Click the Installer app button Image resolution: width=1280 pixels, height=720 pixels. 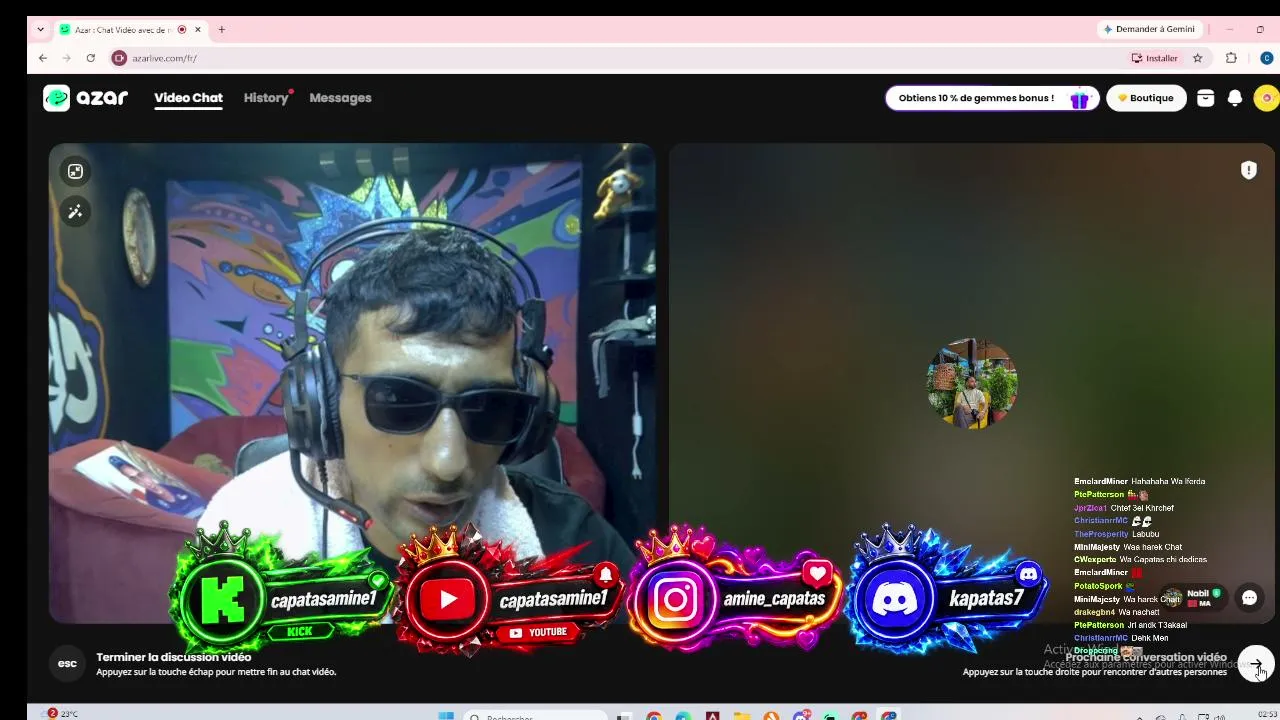1155,58
